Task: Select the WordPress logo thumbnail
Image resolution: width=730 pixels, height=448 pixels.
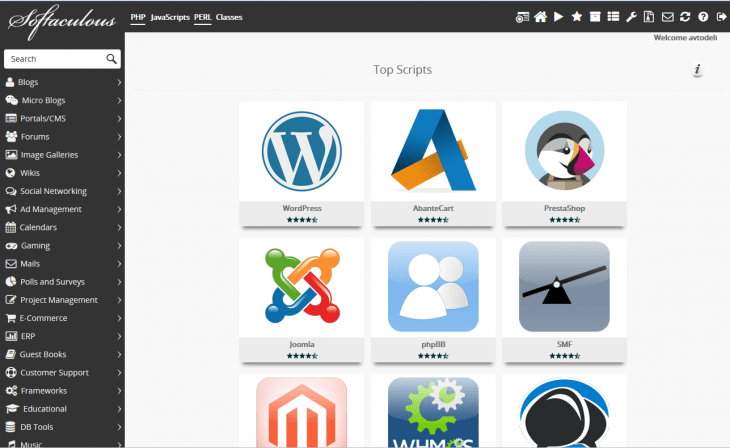Action: [302, 151]
